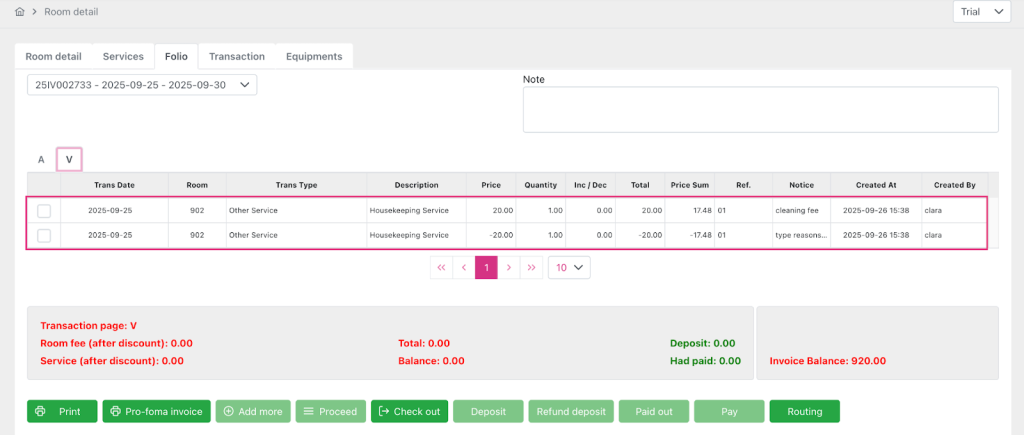Viewport: 1024px width, 435px height.
Task: Go to first page of transactions
Action: click(x=441, y=268)
